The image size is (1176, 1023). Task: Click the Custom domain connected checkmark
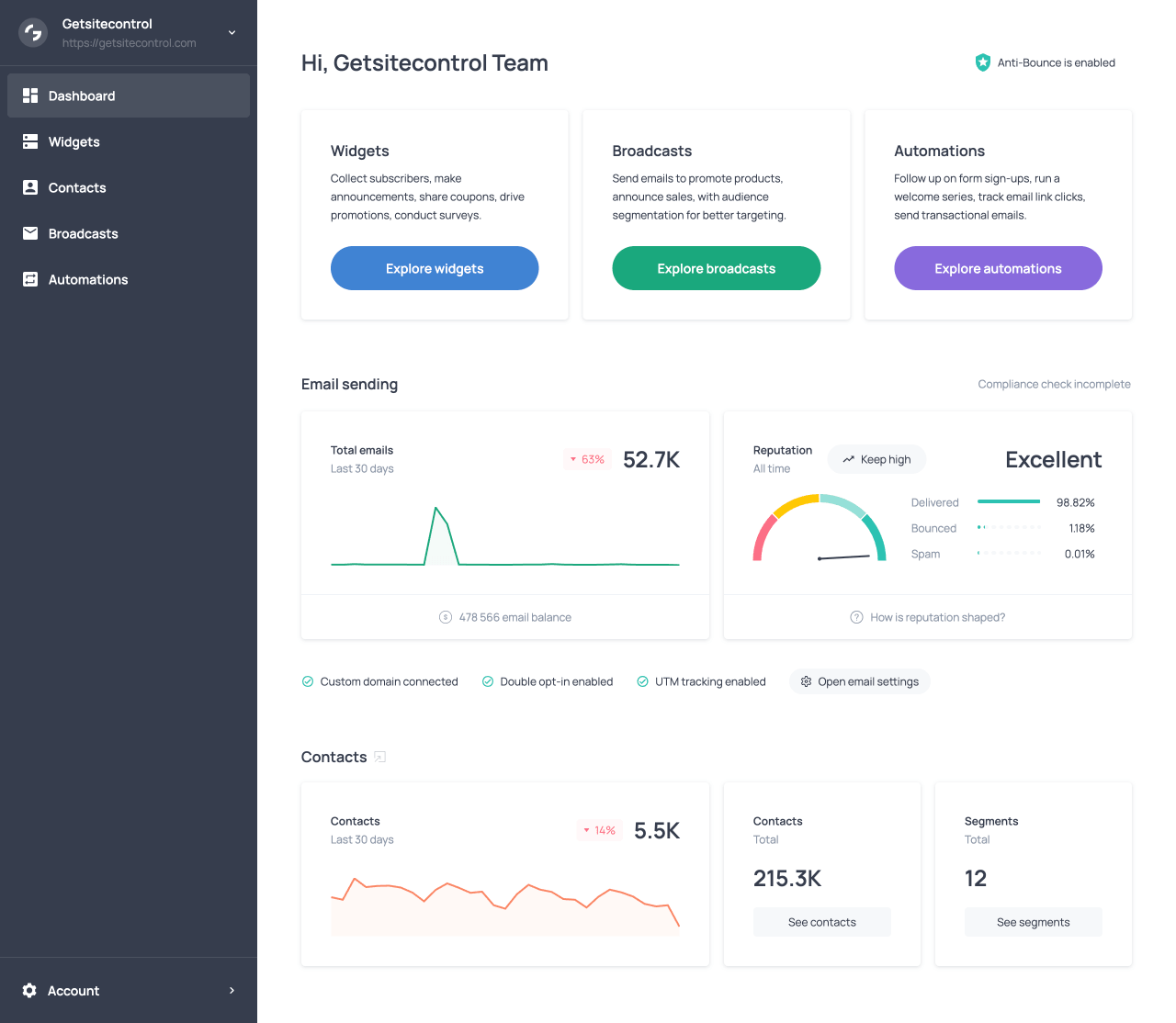[307, 681]
